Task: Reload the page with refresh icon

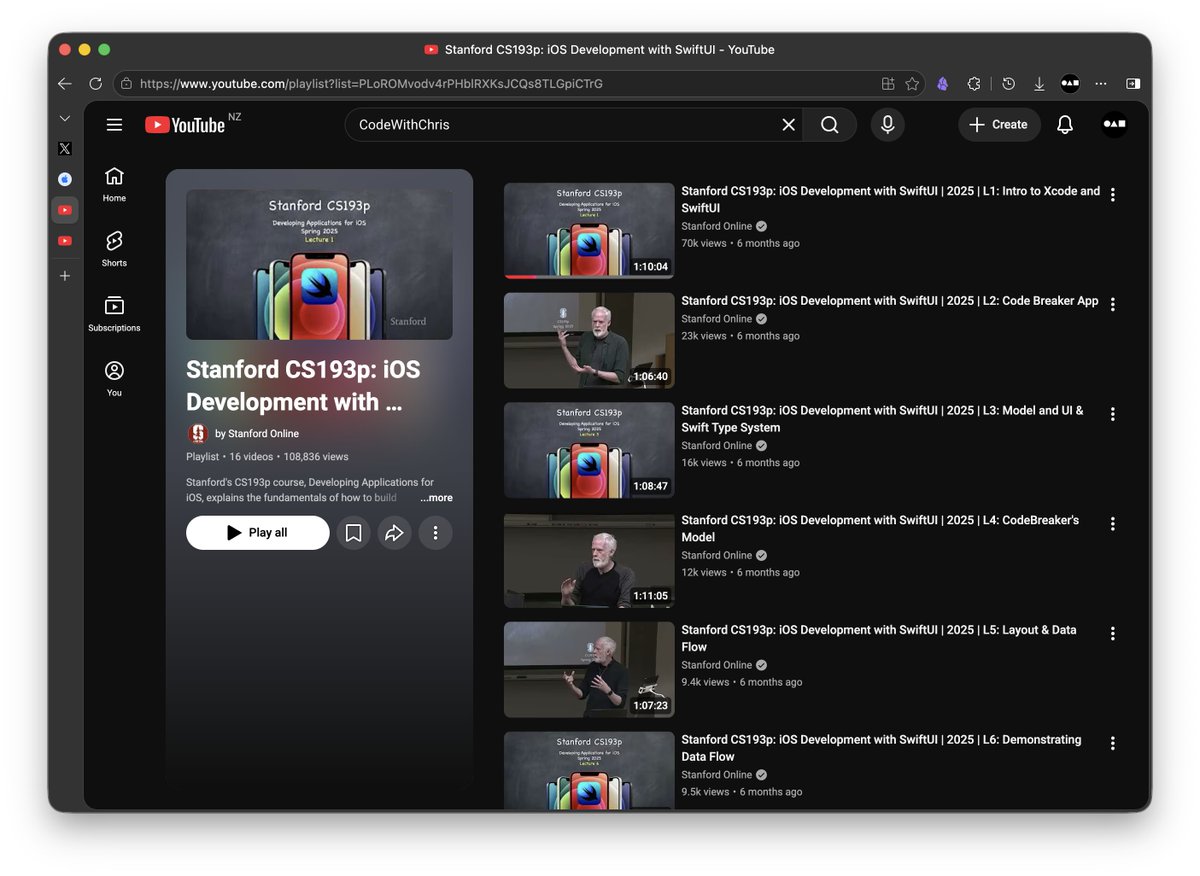Action: click(96, 84)
